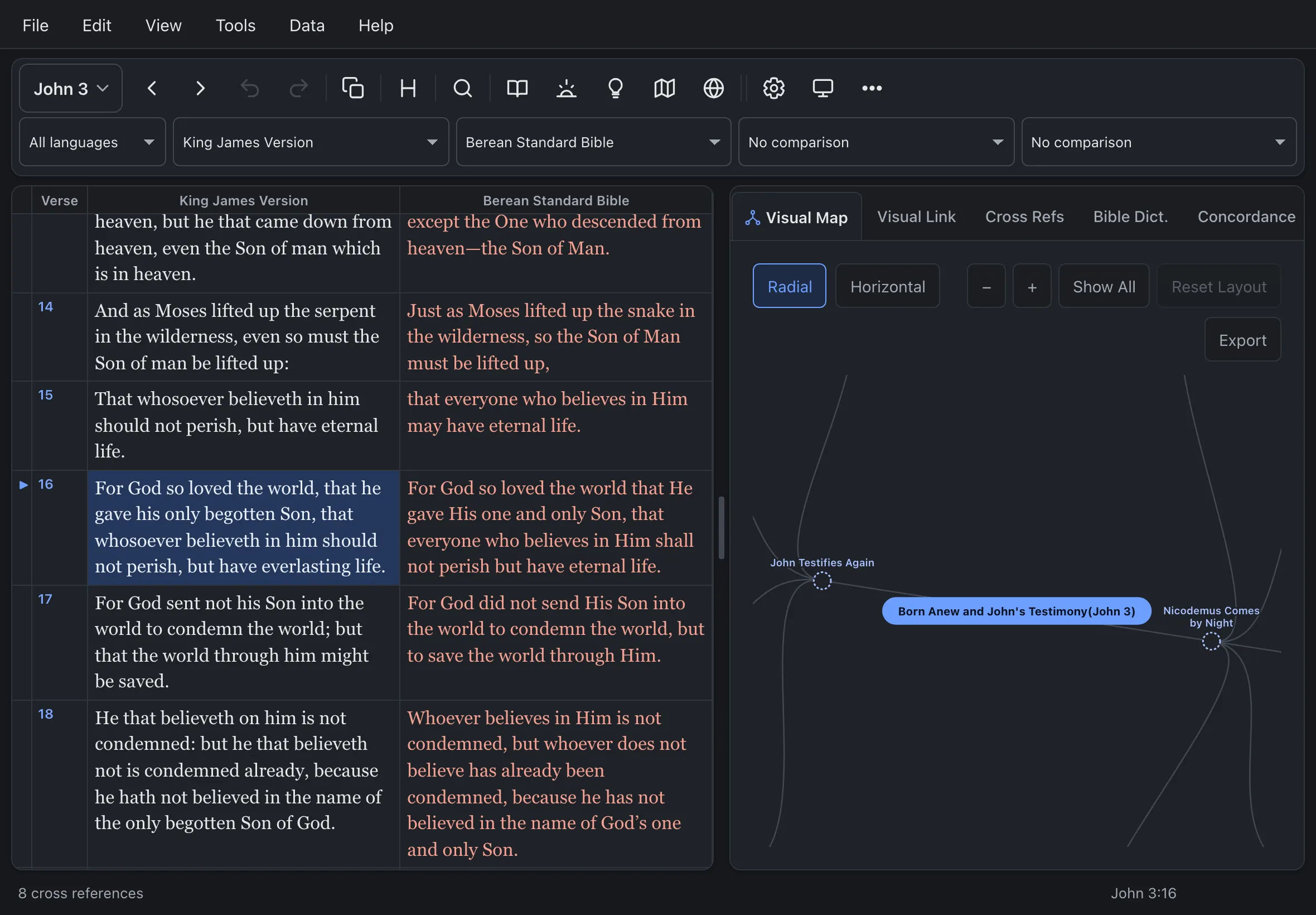Open search with magnifier icon

(462, 88)
